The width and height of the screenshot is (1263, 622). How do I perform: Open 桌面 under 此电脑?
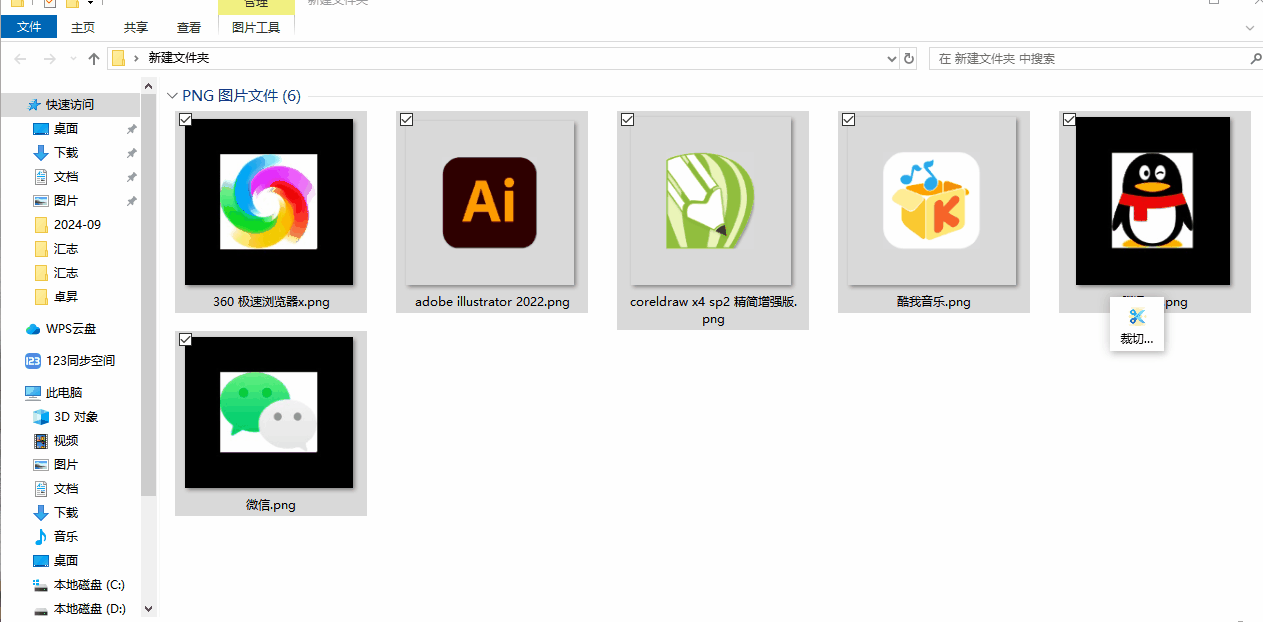66,561
